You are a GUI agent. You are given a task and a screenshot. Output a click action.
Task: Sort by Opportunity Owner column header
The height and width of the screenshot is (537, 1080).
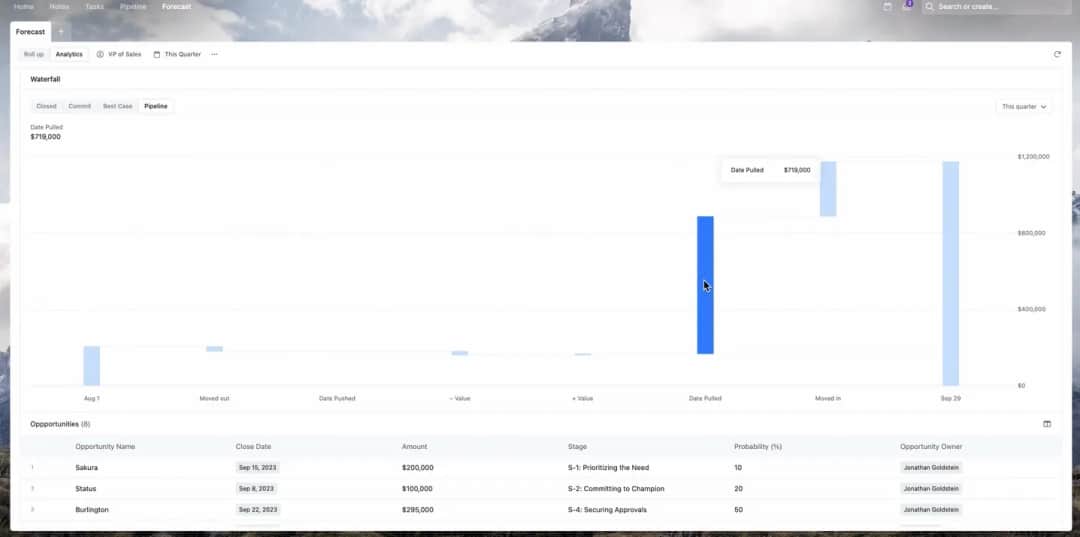[x=931, y=447]
